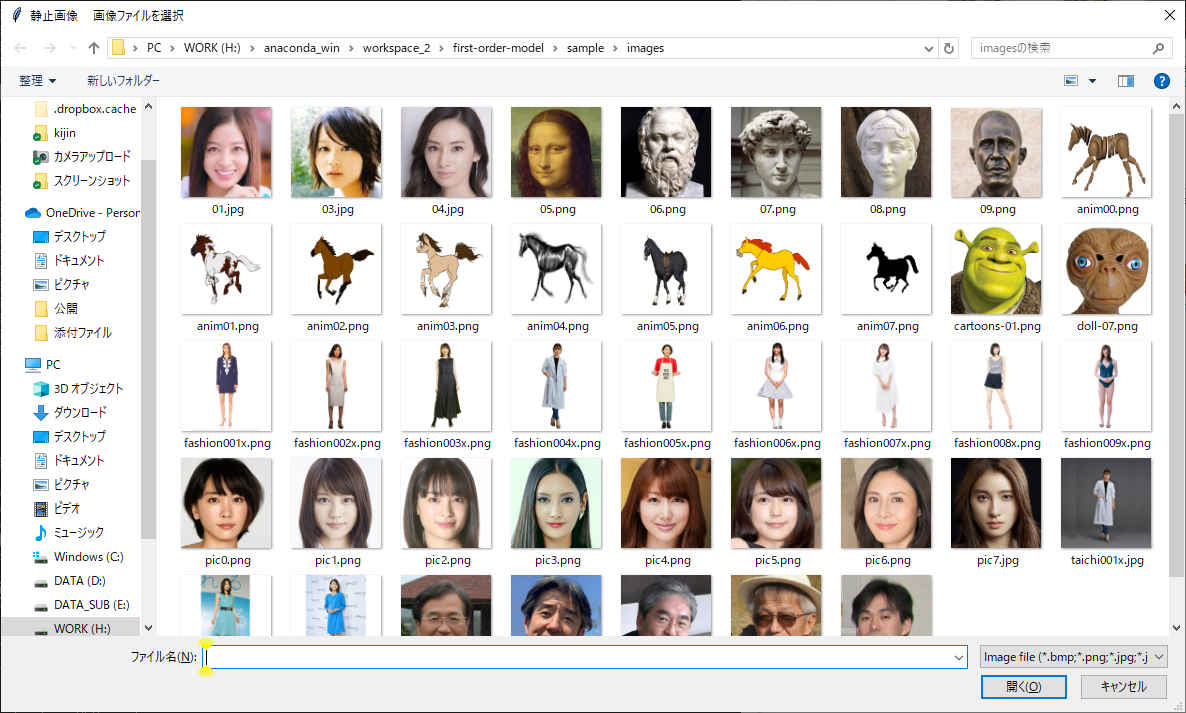The width and height of the screenshot is (1186, 713).
Task: Click the 開く(O) button
Action: coord(1023,687)
